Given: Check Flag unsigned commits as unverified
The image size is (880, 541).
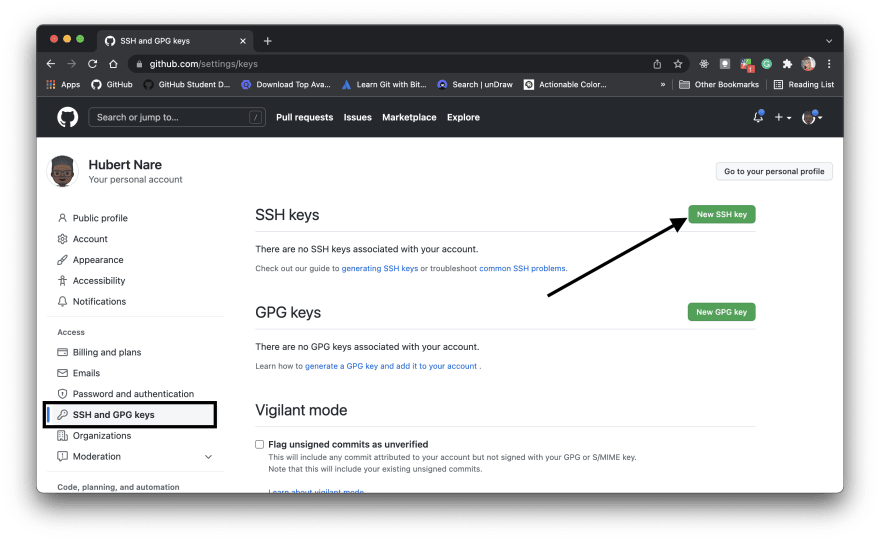Looking at the screenshot, I should [259, 444].
